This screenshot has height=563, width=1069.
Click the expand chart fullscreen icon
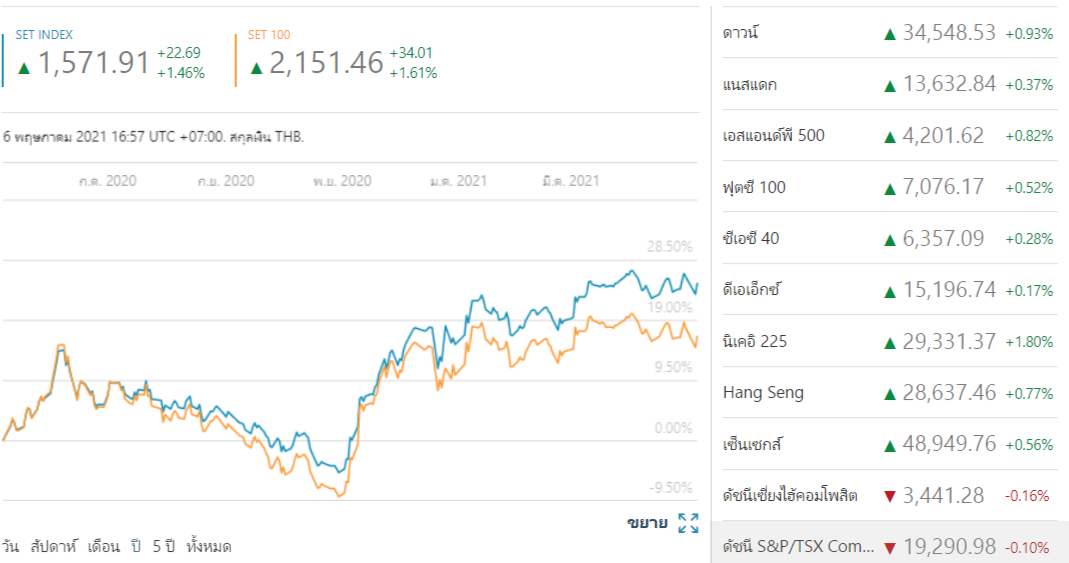coord(688,522)
